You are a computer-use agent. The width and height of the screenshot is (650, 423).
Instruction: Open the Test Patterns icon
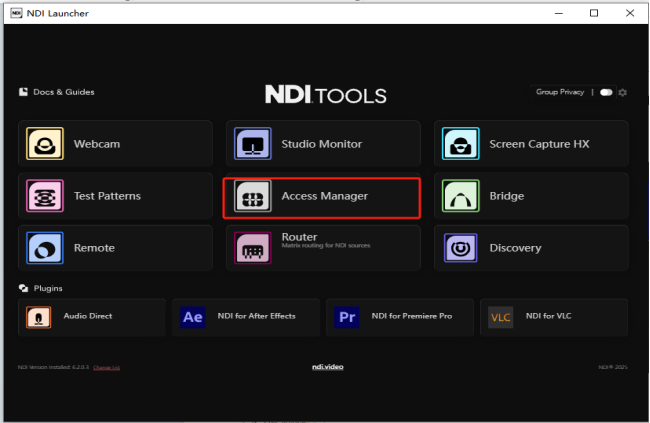[x=45, y=196]
